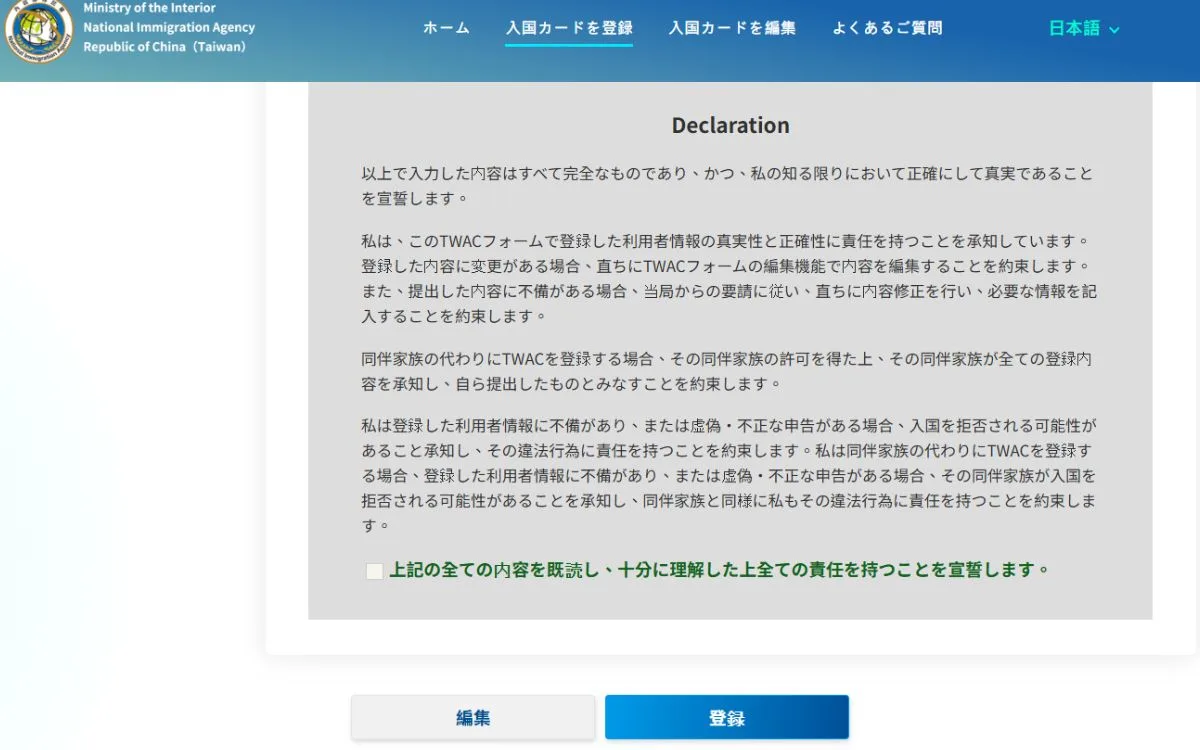The image size is (1200, 750).
Task: Click the chevron arrow beside 日本語
Action: [1114, 30]
